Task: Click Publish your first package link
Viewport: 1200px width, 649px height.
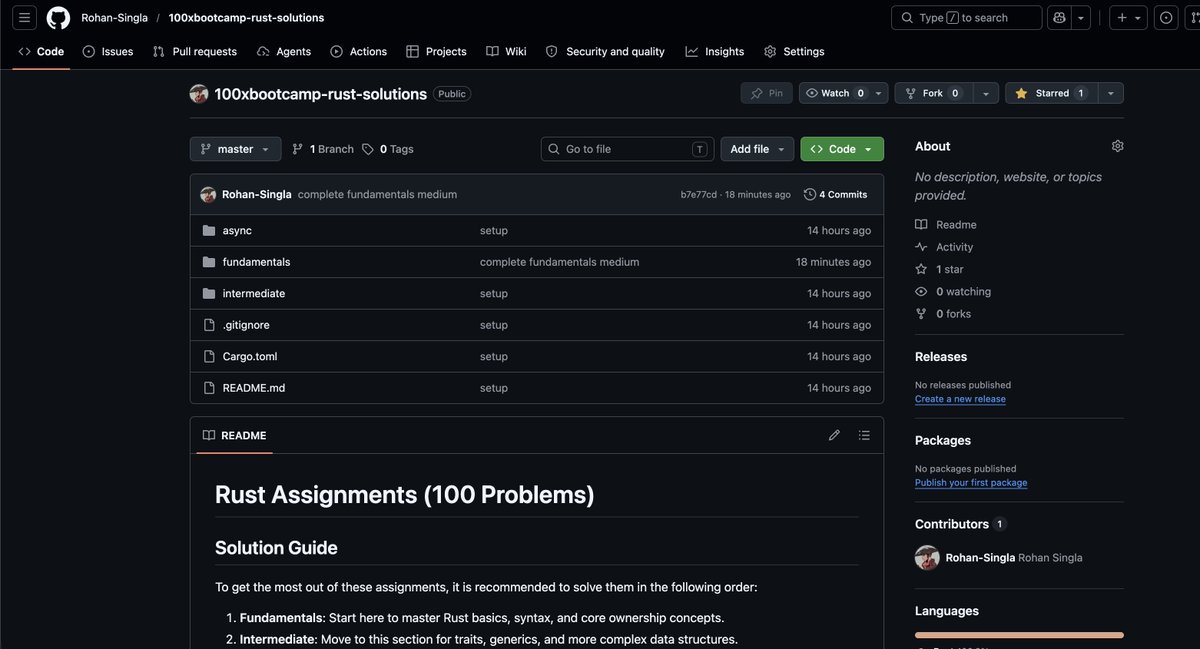Action: [971, 483]
